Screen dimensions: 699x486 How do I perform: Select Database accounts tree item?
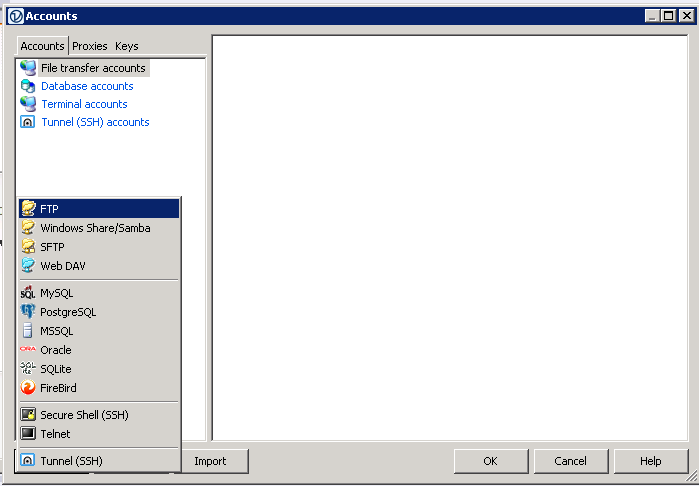[87, 86]
